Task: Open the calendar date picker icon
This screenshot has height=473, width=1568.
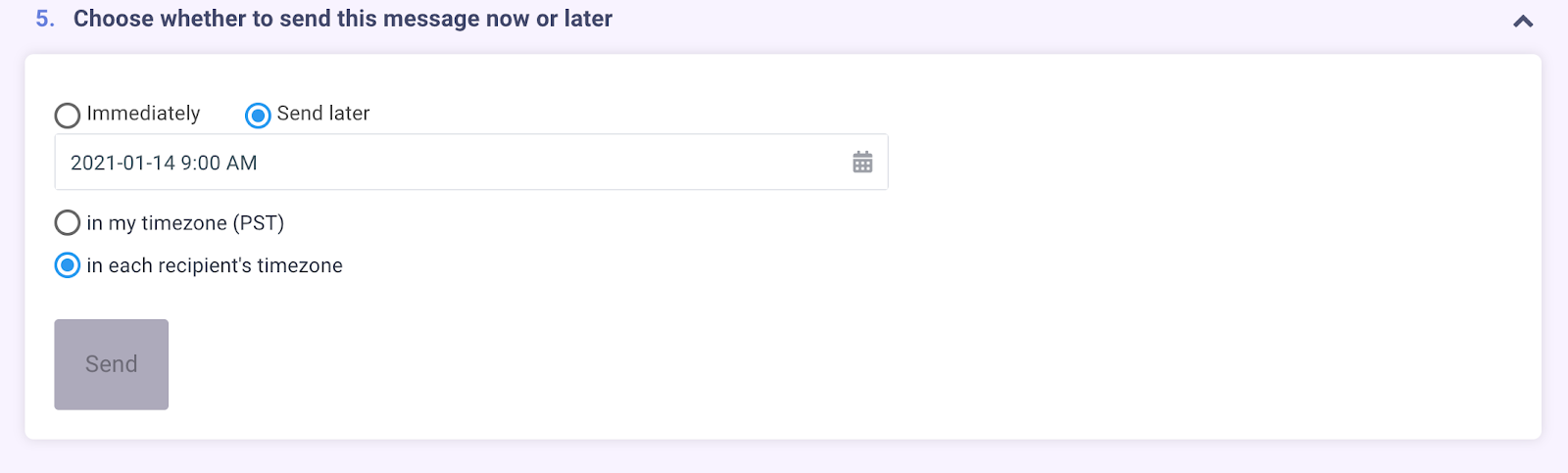Action: click(862, 163)
